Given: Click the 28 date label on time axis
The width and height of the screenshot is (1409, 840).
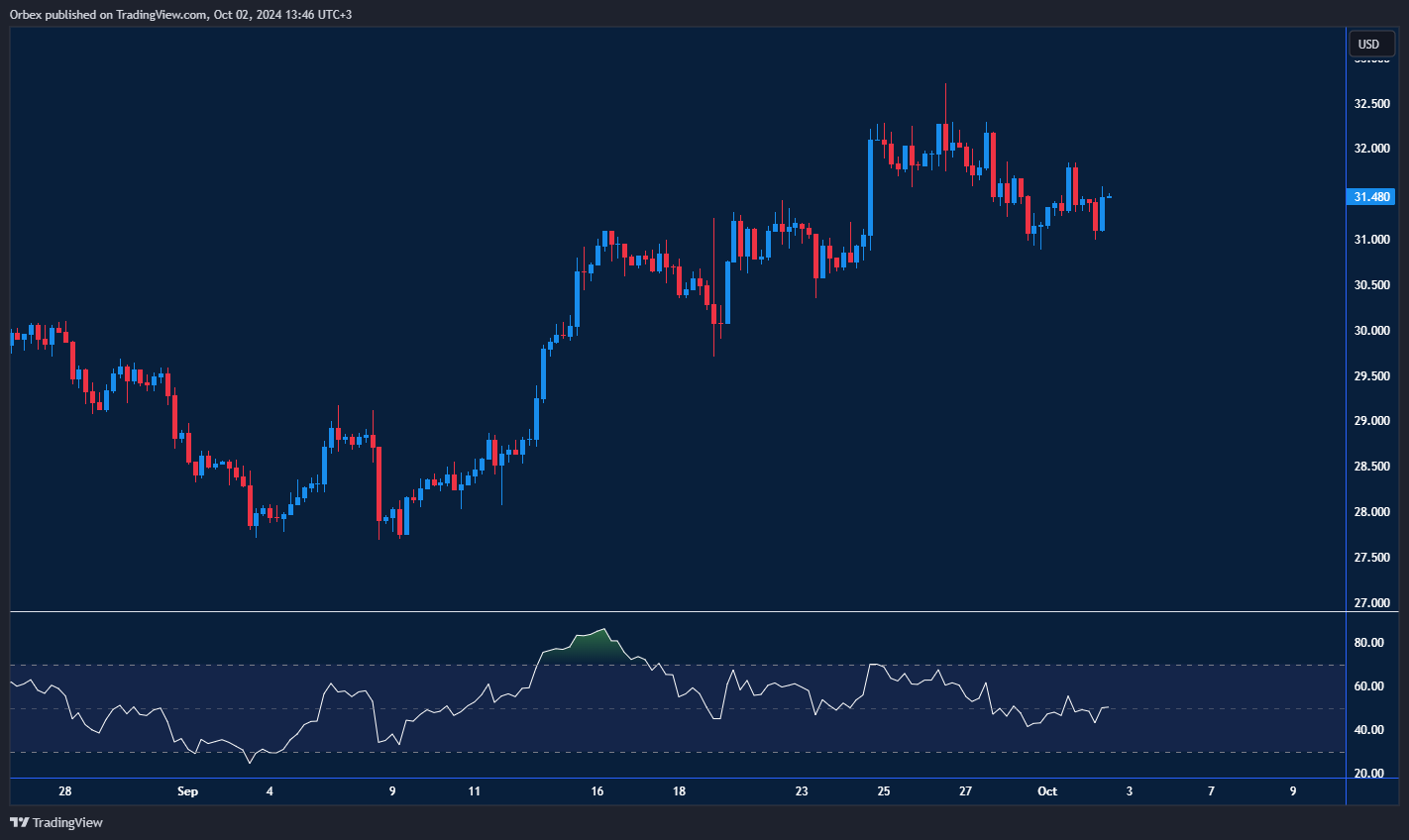Looking at the screenshot, I should pyautogui.click(x=65, y=791).
